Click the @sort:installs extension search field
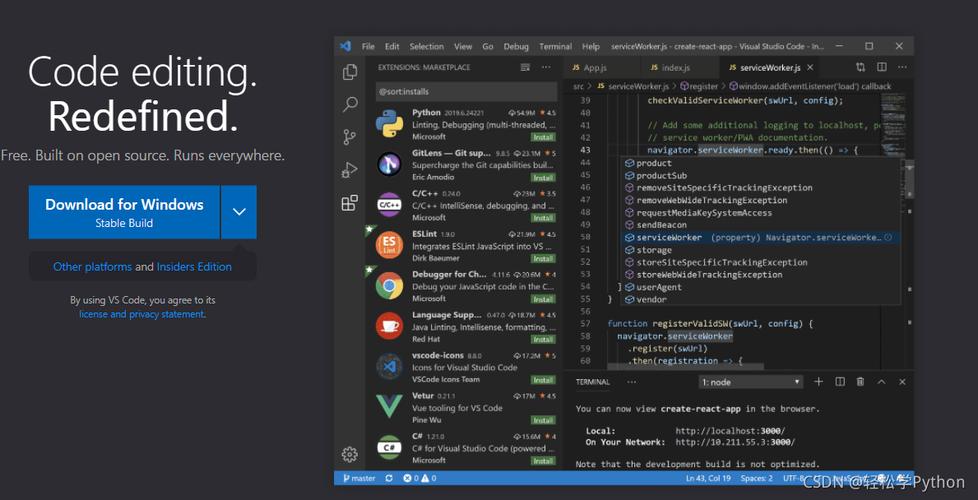 click(x=466, y=92)
